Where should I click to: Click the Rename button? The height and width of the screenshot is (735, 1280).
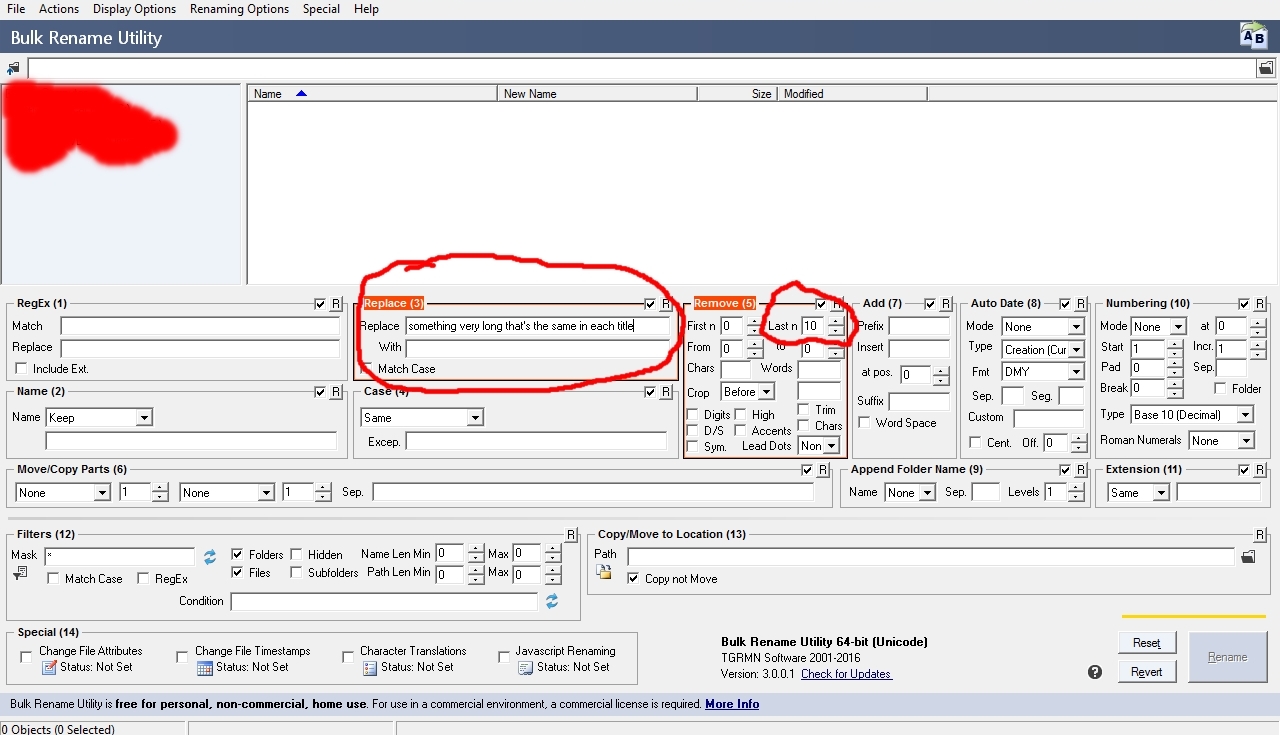(1227, 657)
